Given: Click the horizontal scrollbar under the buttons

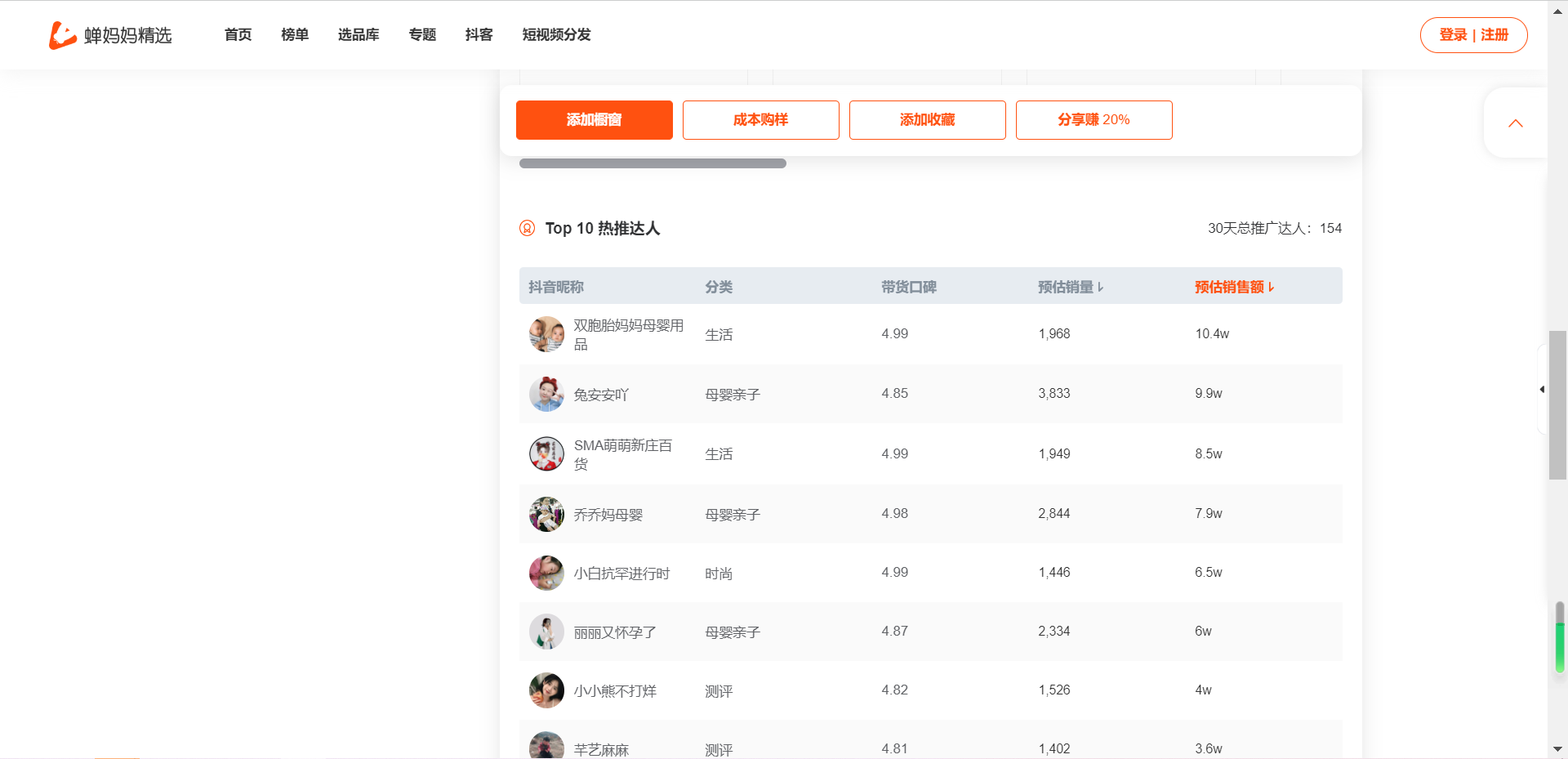Looking at the screenshot, I should [653, 163].
